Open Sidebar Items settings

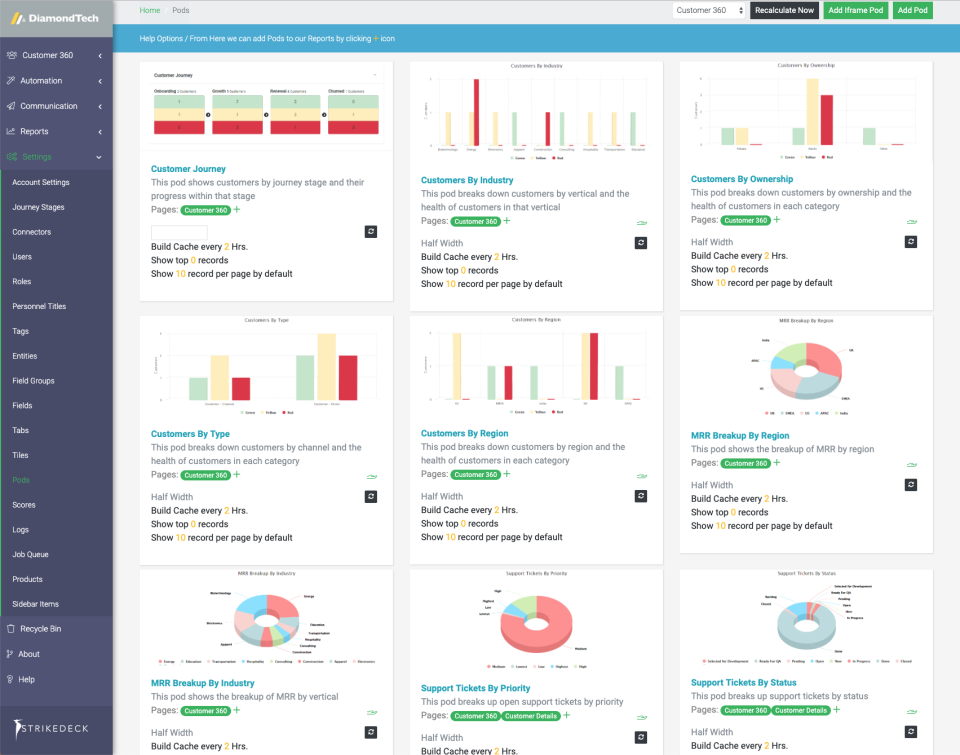tap(36, 604)
